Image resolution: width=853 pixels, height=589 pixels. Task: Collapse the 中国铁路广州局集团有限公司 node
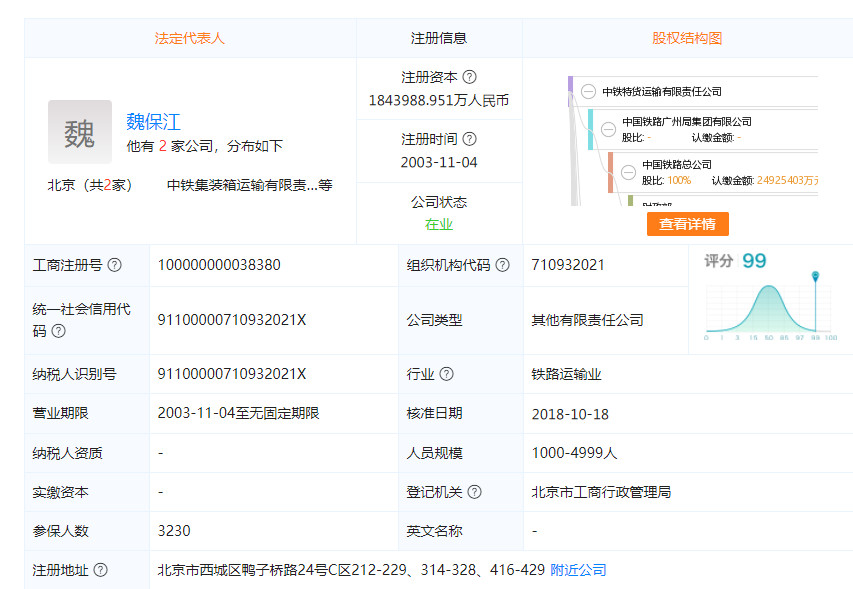608,130
